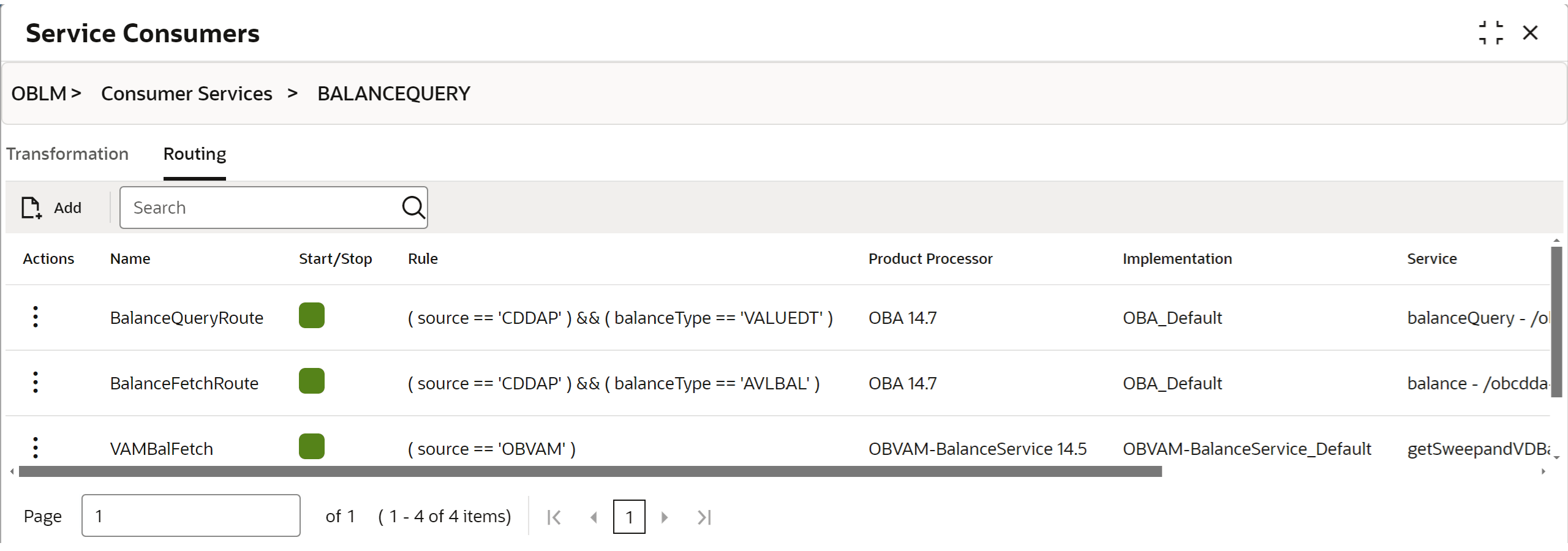Screen dimensions: 1568x551
Task: Go to the next page
Action: click(665, 517)
